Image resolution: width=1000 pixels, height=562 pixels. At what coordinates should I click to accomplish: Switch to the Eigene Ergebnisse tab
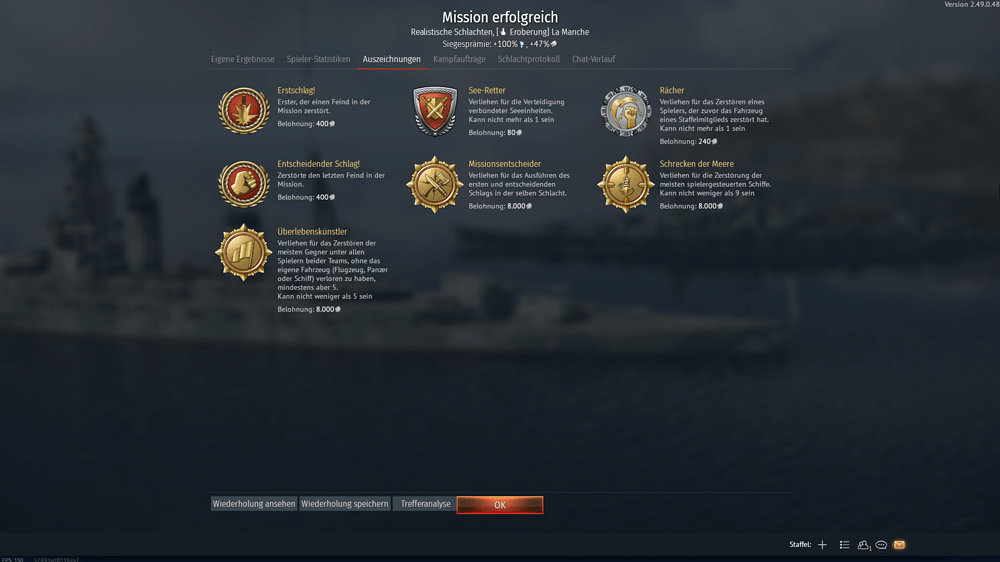click(242, 59)
